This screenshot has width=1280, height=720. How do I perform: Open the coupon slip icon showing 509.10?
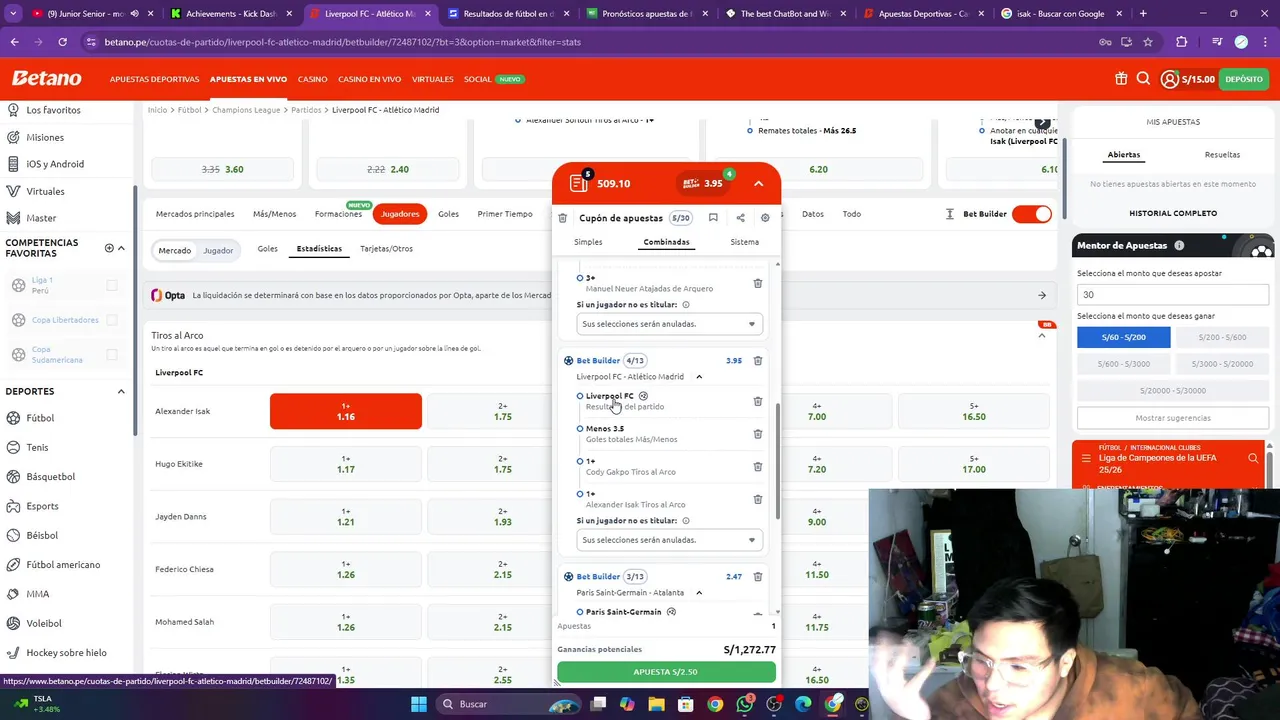(579, 183)
